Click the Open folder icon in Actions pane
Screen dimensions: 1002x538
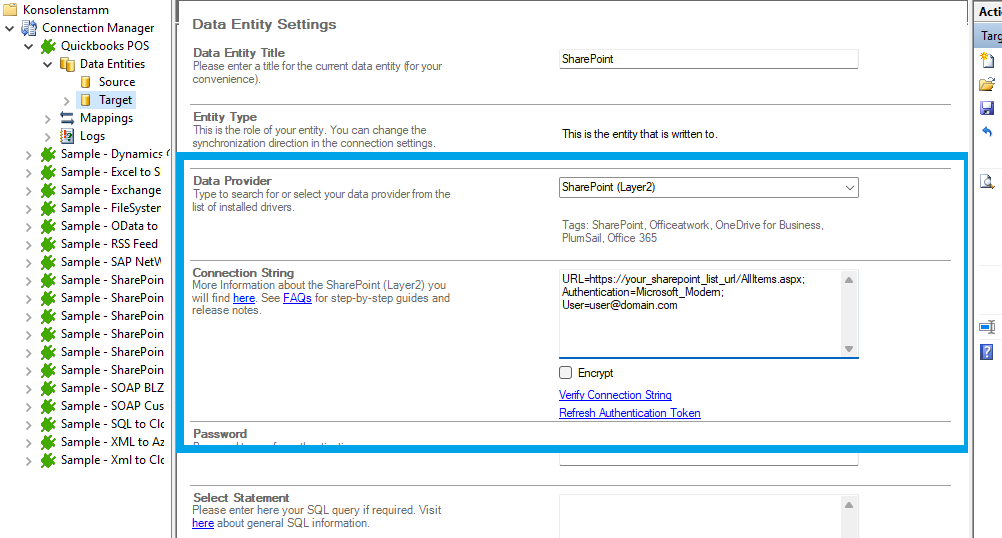coord(987,84)
